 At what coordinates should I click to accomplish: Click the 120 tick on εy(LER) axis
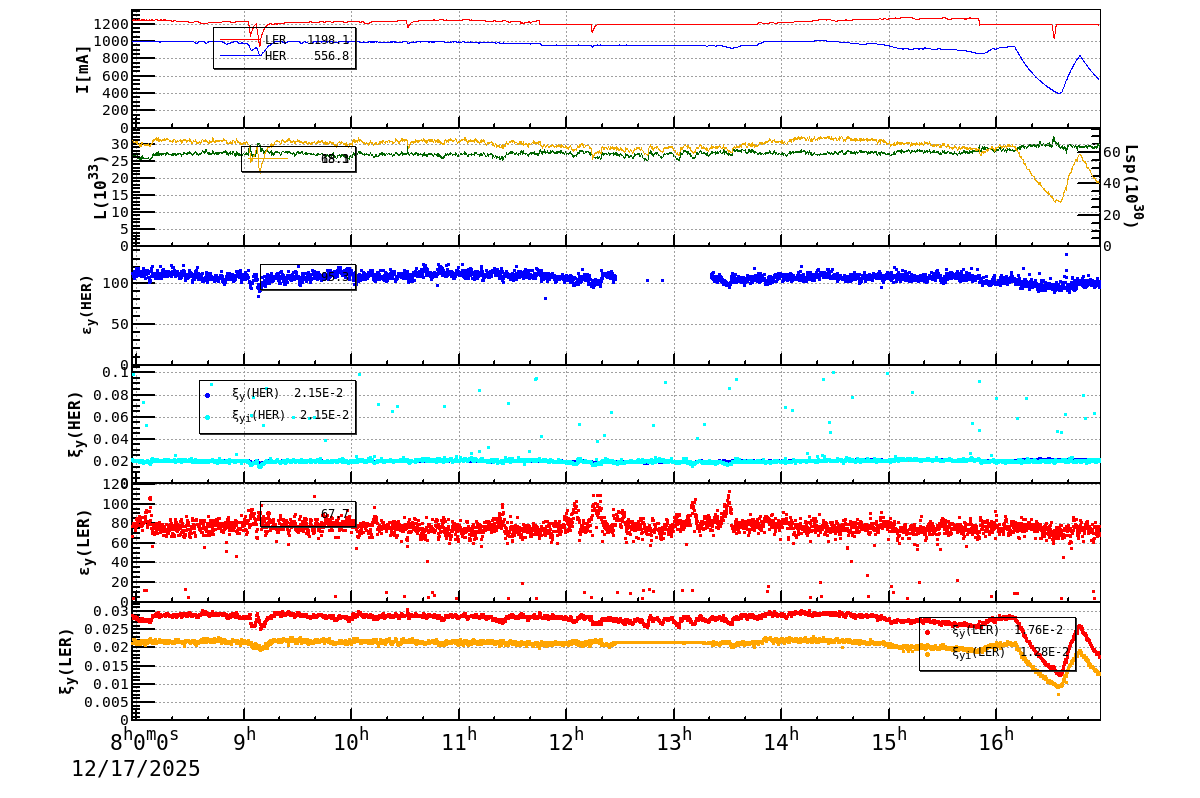pos(113,485)
